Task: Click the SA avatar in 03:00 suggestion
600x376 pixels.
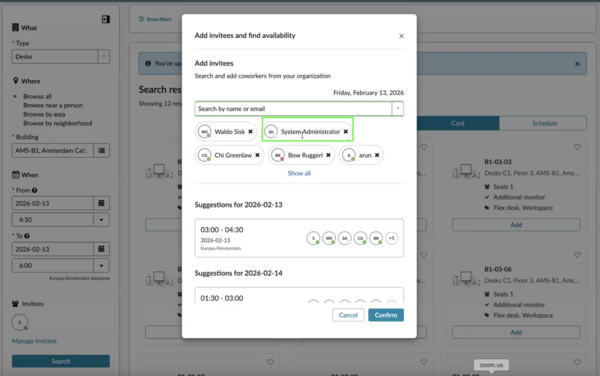Action: pos(344,238)
